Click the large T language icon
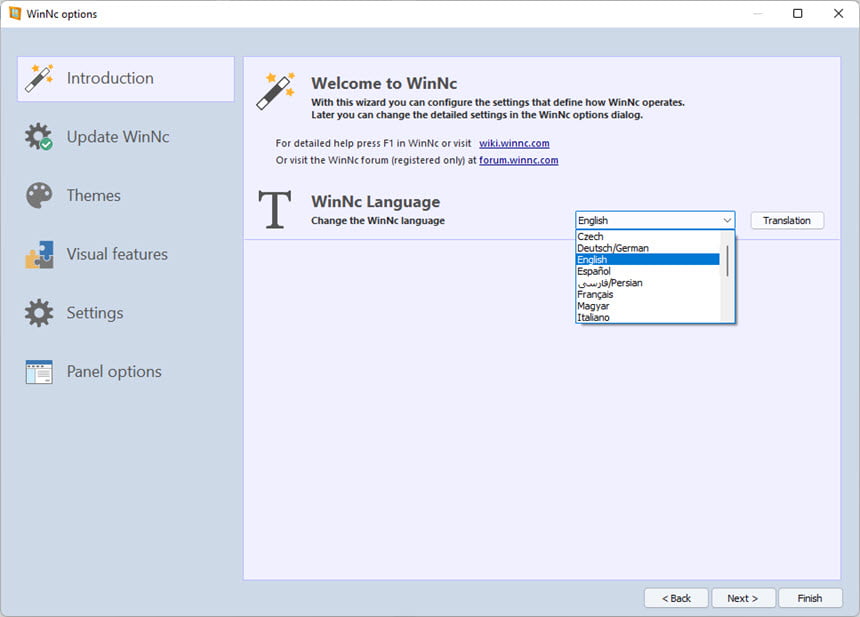860x617 pixels. (x=275, y=210)
